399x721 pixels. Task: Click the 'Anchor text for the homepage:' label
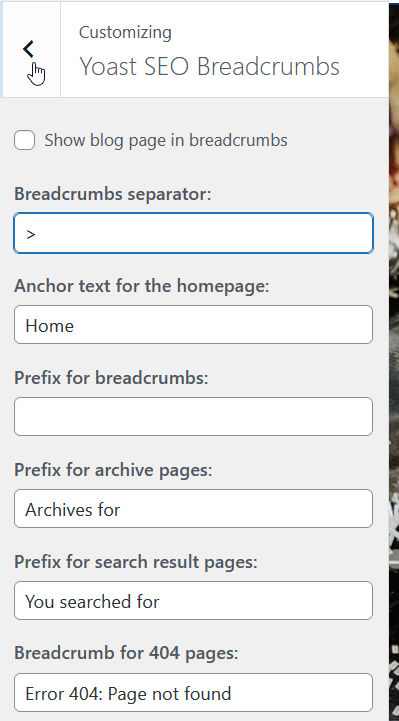pos(142,286)
